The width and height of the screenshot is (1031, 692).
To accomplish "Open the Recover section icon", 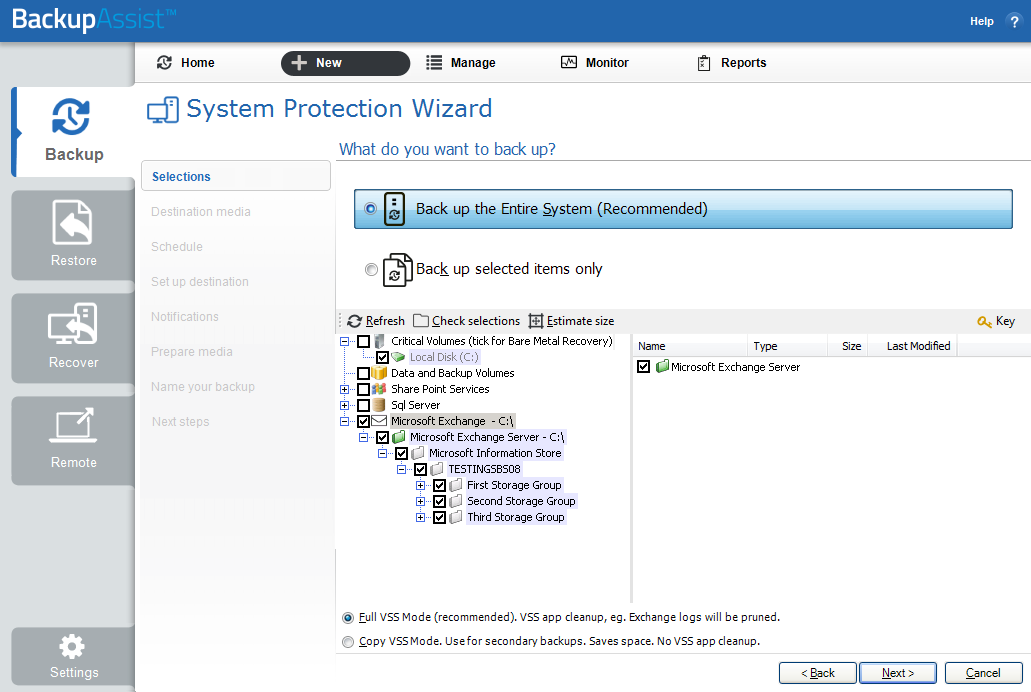I will (72, 323).
